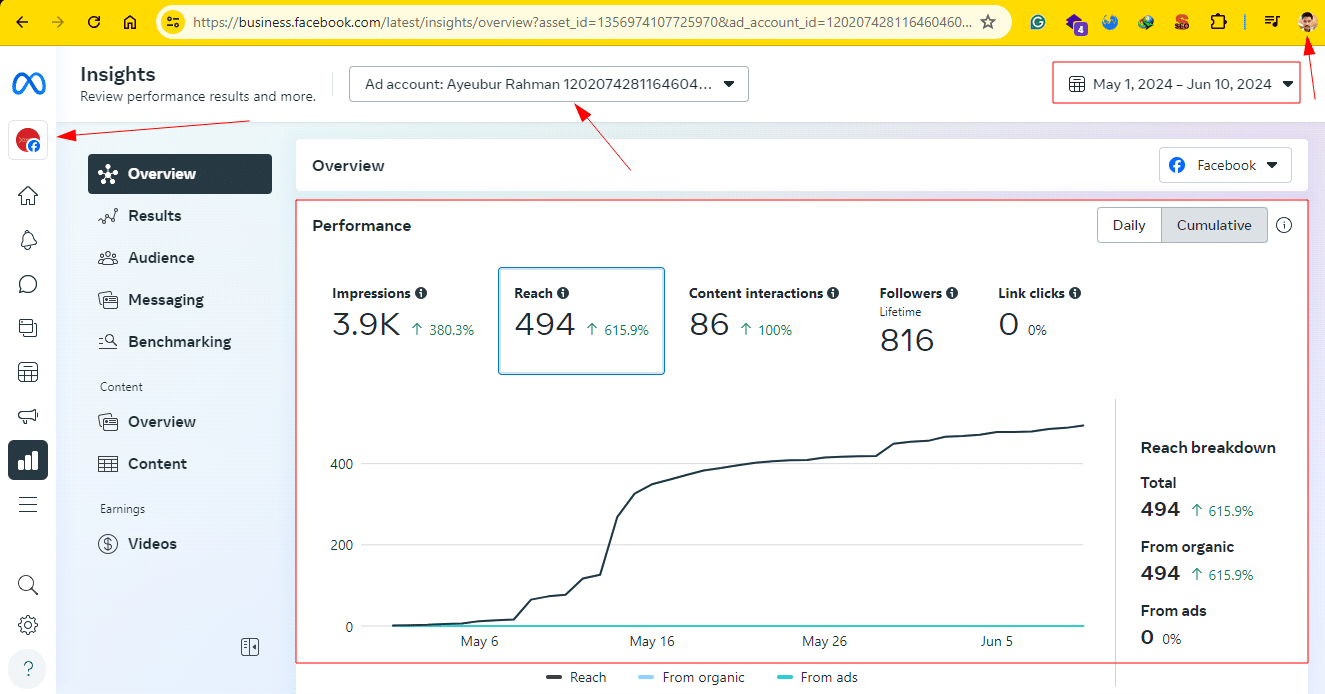Open Planner grid icon in rail
This screenshot has height=694, width=1325.
coord(28,372)
